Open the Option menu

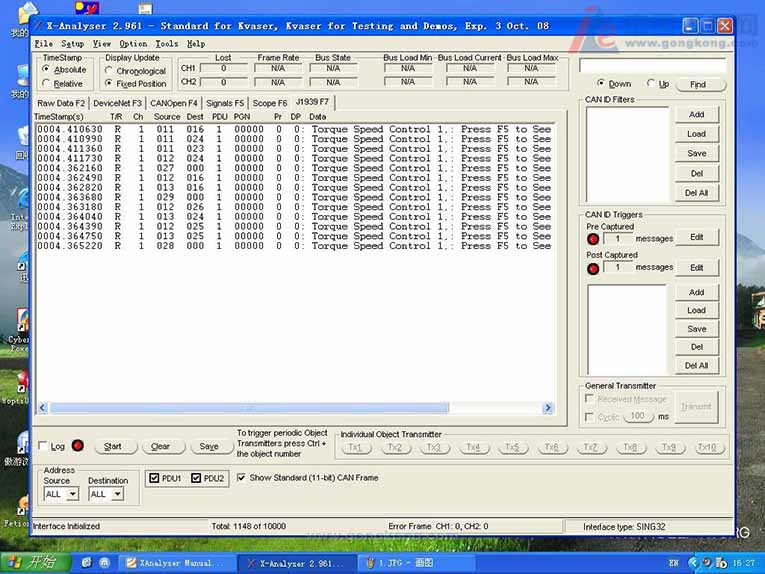pyautogui.click(x=133, y=44)
